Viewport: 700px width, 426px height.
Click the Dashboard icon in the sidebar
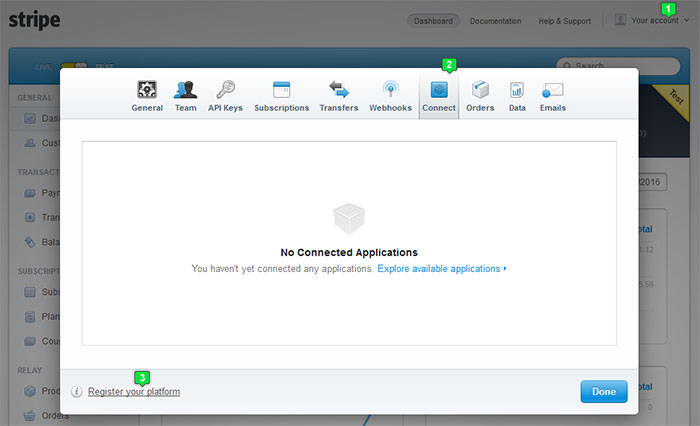point(30,118)
